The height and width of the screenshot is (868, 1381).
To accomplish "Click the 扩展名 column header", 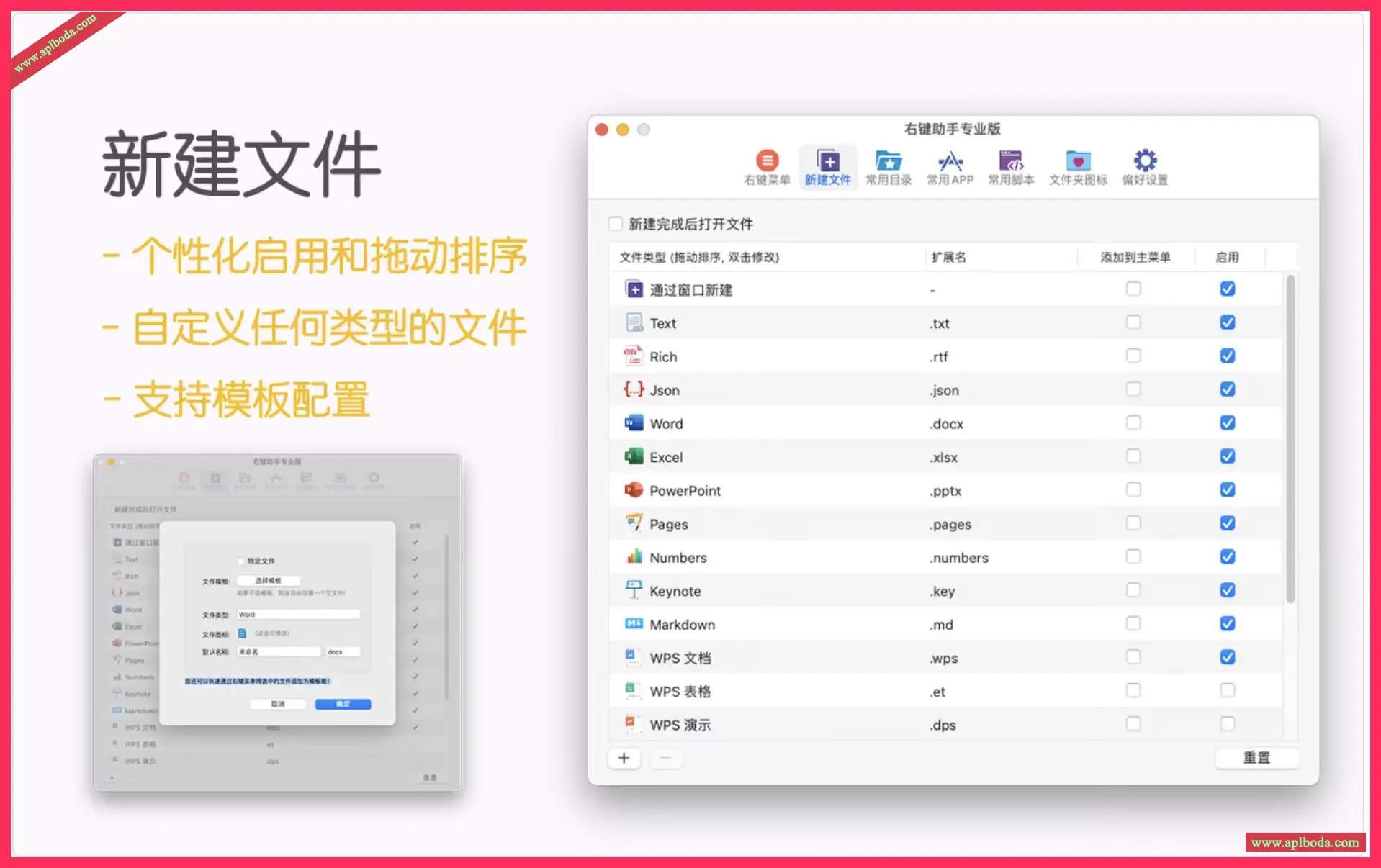I will coord(948,257).
